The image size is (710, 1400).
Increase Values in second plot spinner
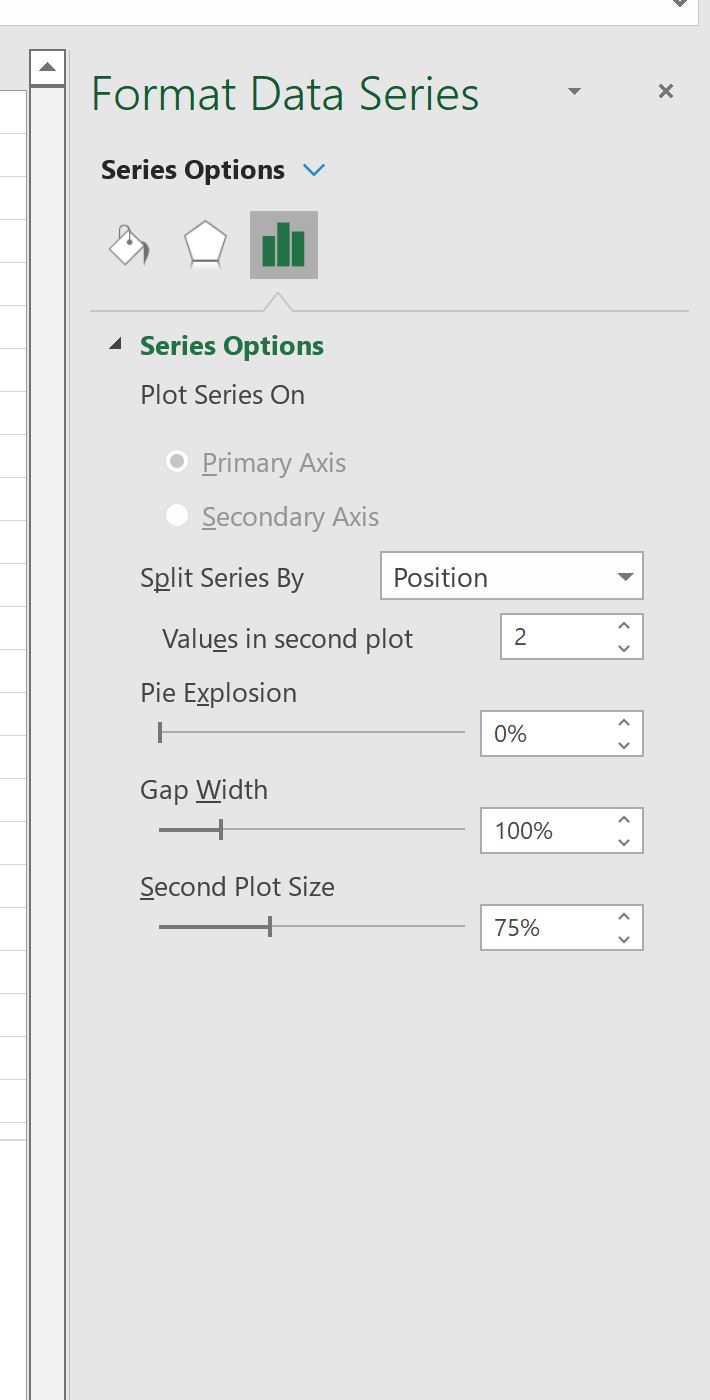click(x=624, y=626)
